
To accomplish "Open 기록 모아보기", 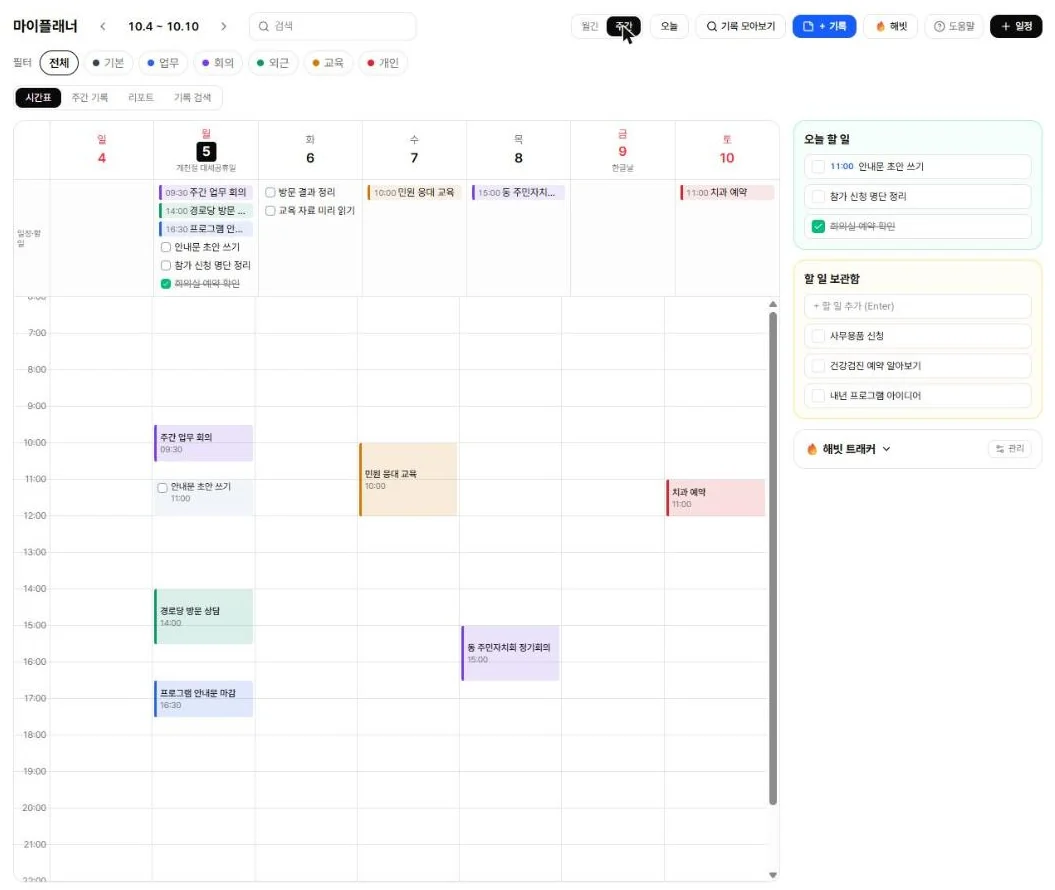I will pos(740,26).
